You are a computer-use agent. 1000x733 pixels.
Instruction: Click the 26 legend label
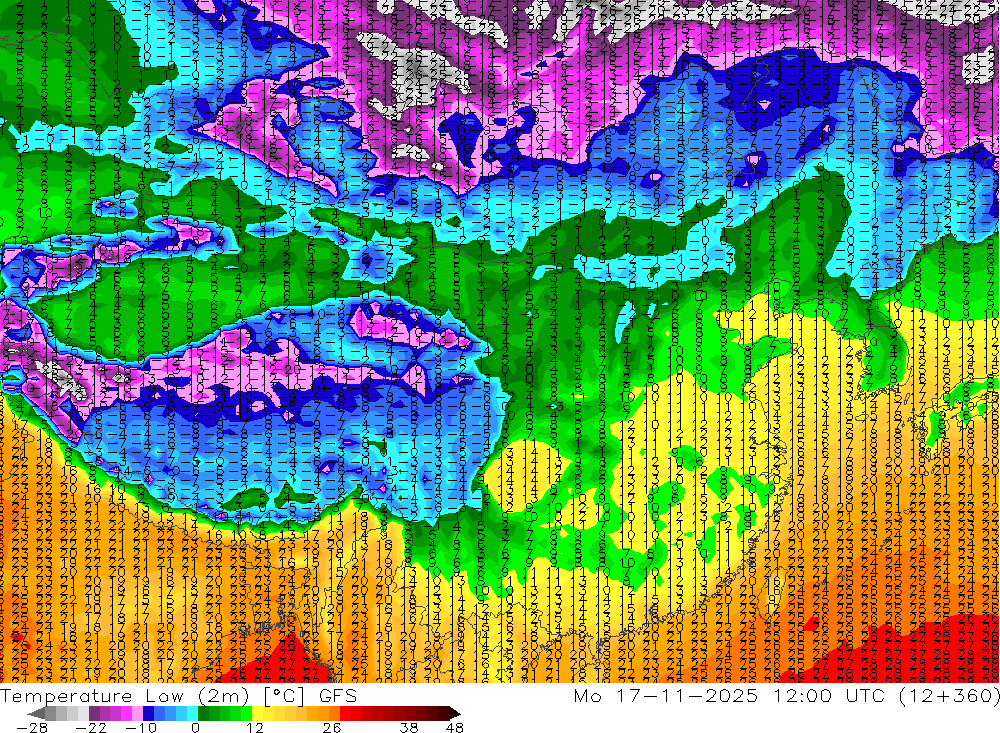tap(332, 727)
